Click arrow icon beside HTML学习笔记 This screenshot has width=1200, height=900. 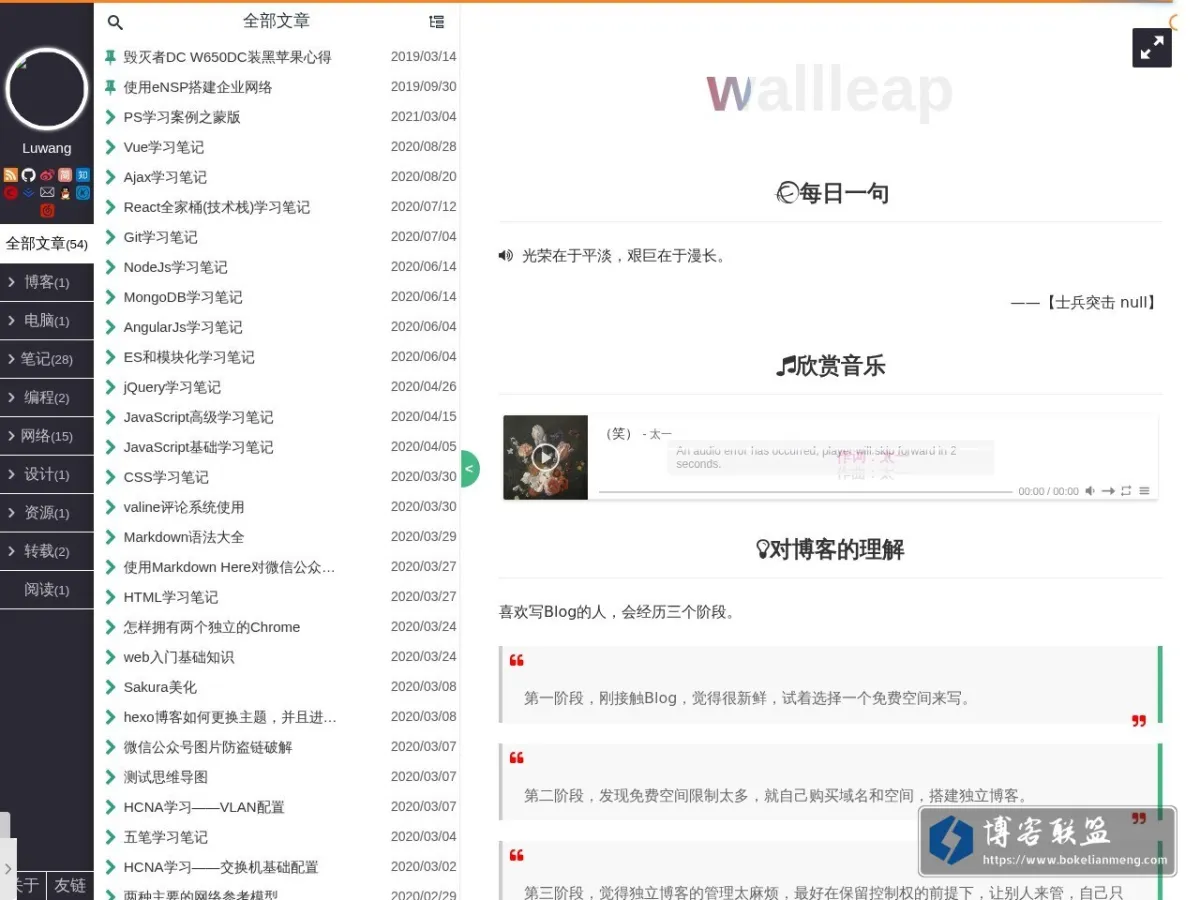pyautogui.click(x=110, y=597)
